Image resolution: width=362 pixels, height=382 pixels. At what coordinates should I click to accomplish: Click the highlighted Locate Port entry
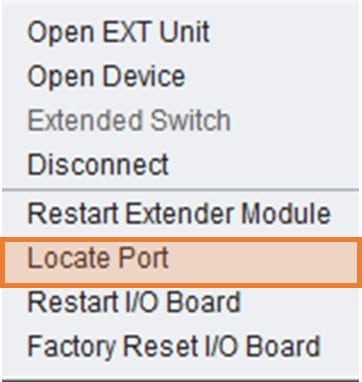(x=181, y=262)
